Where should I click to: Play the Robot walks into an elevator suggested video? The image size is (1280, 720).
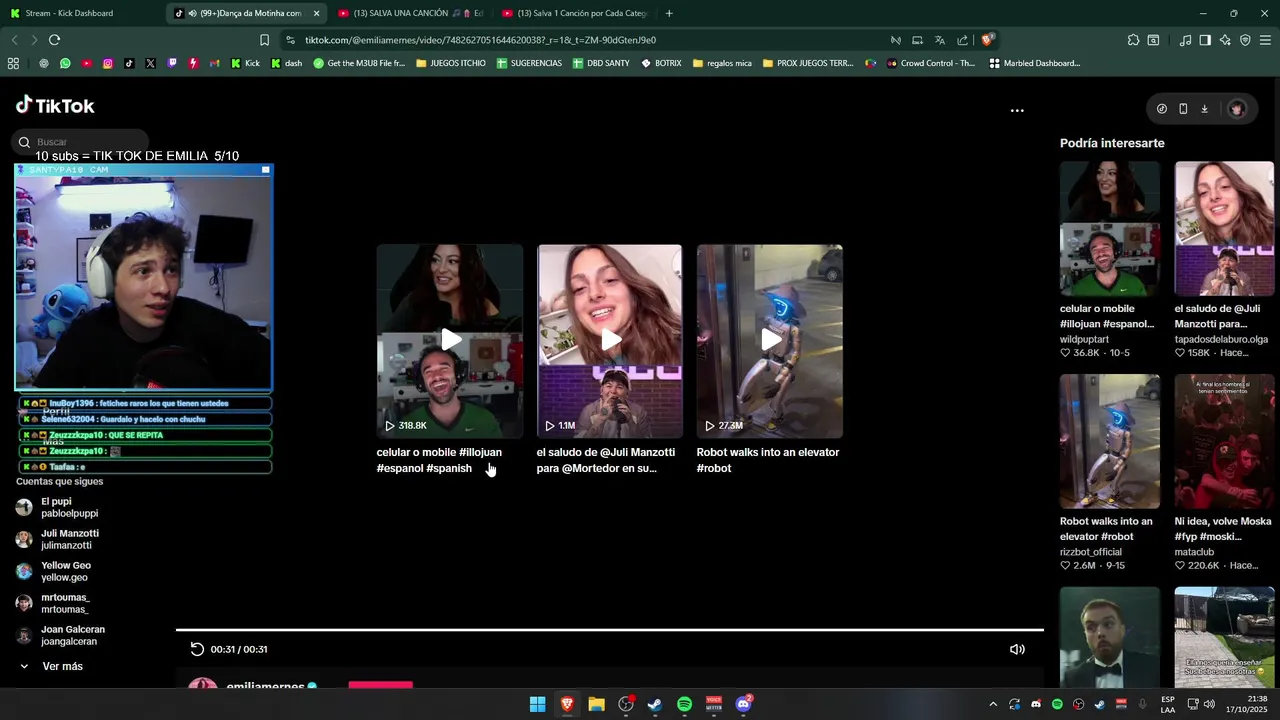pos(770,341)
